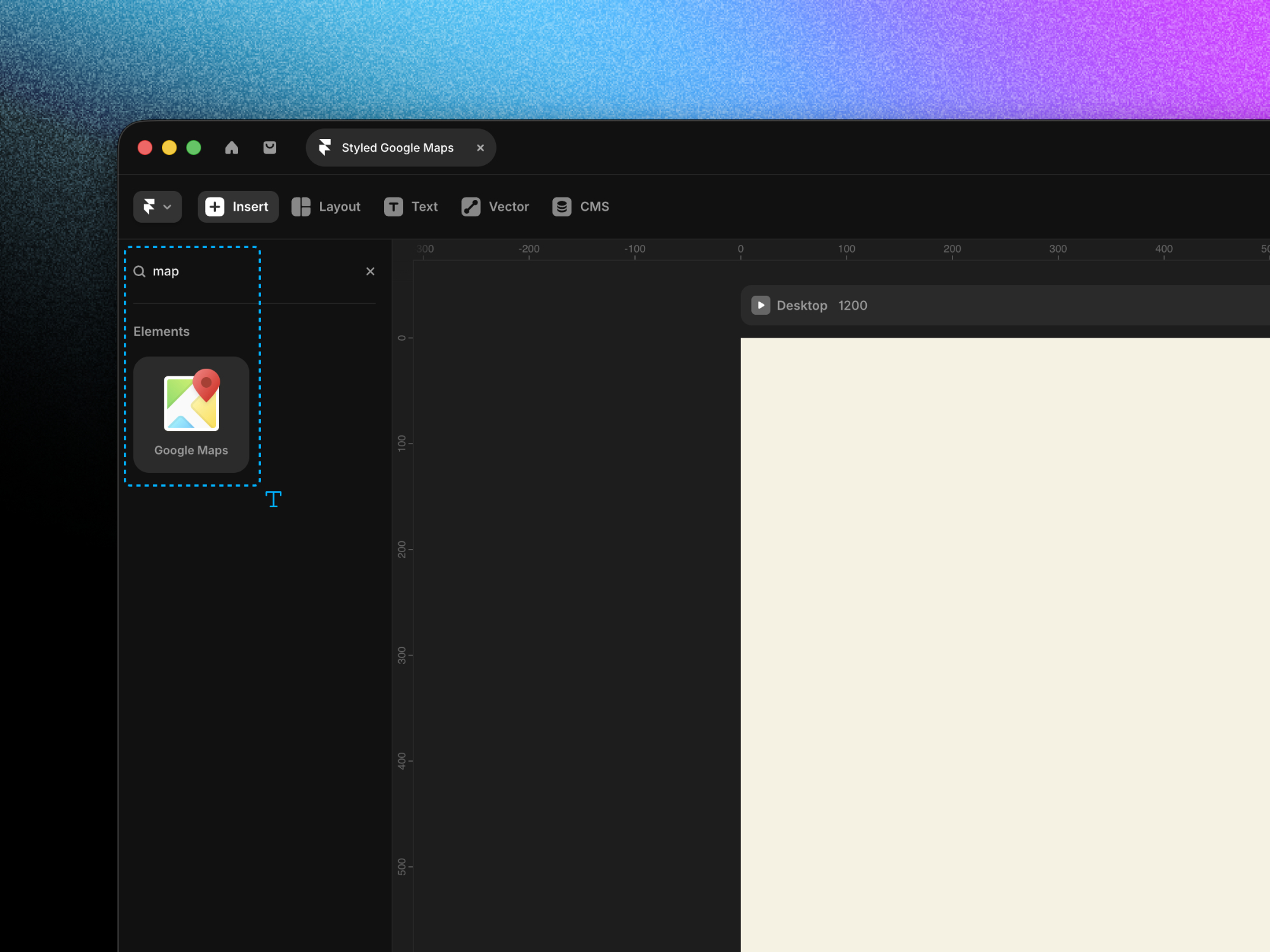Open the Framer logo dropdown chevron

(167, 207)
